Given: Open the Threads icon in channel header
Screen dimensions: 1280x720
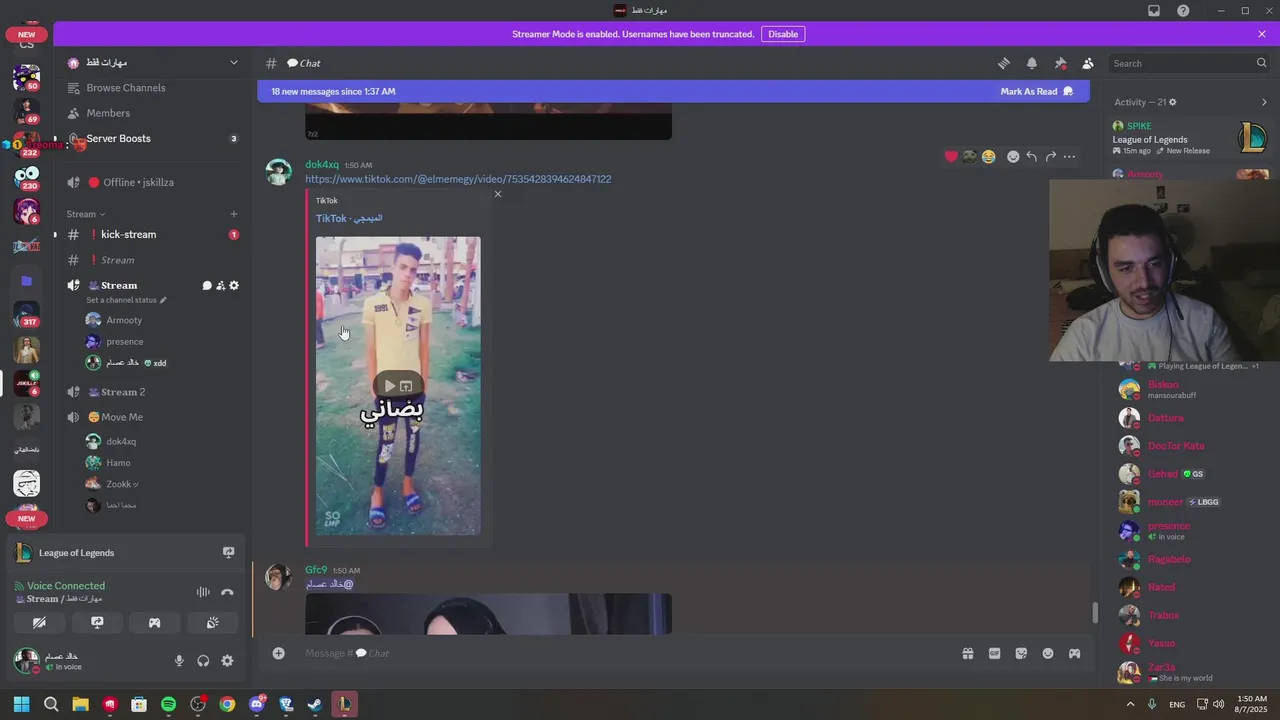Looking at the screenshot, I should pyautogui.click(x=1004, y=63).
